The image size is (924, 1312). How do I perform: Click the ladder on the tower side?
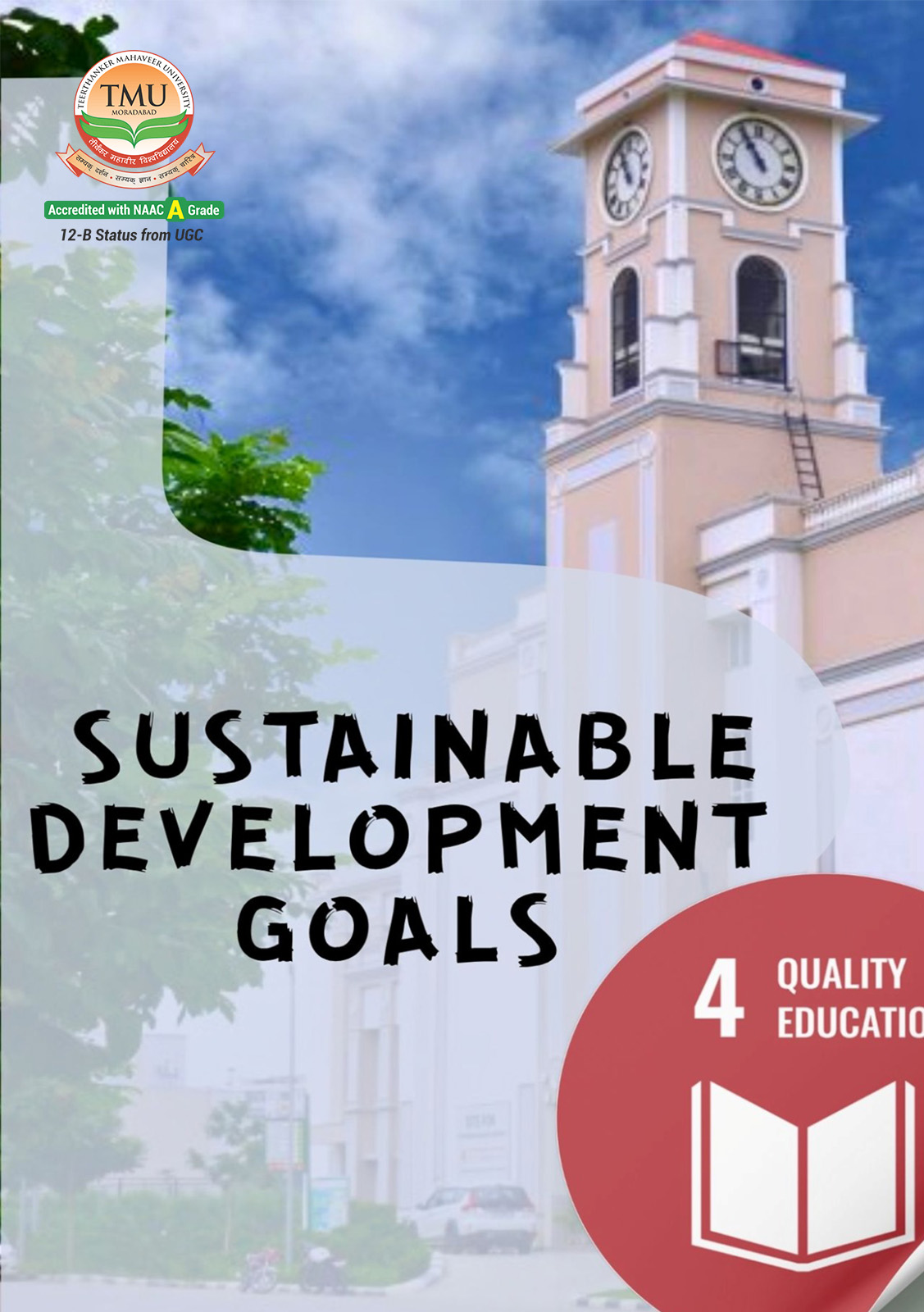click(x=803, y=451)
